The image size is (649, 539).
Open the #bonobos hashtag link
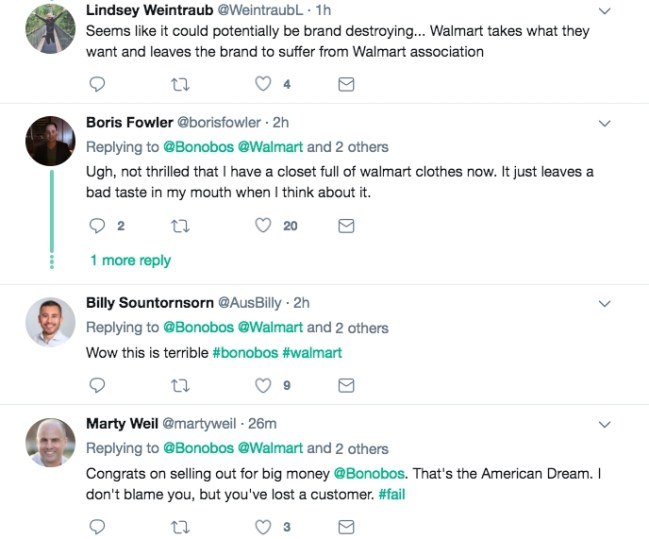[245, 352]
